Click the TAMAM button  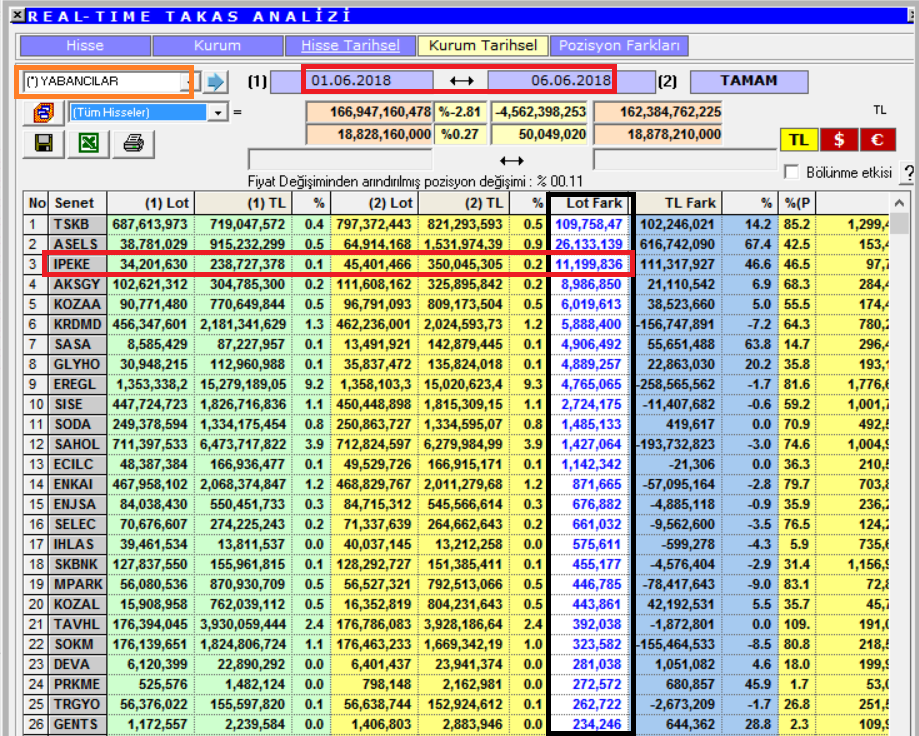(749, 81)
